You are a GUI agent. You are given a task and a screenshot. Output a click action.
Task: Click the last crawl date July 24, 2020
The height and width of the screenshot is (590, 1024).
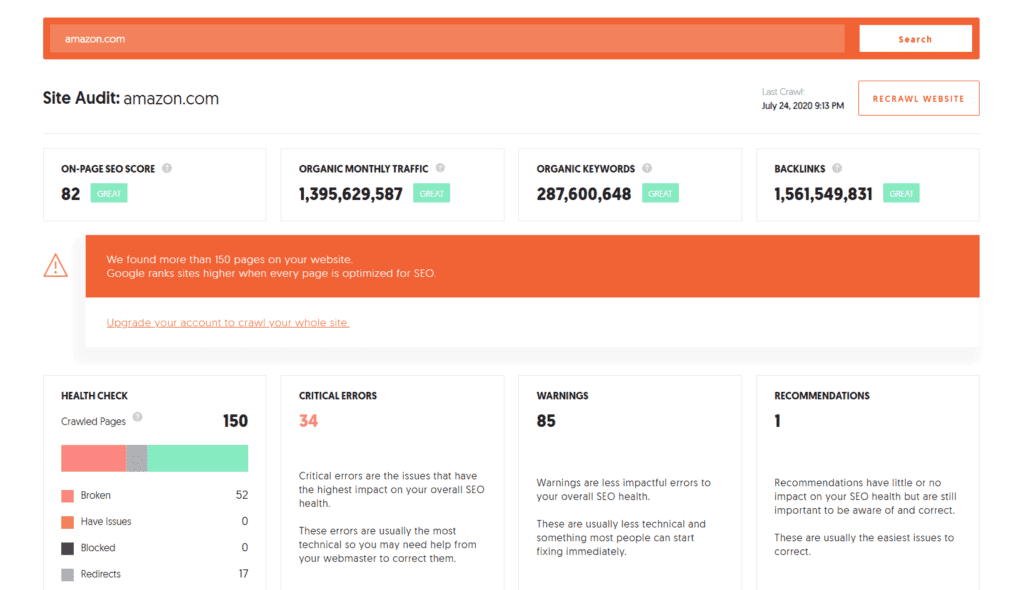click(x=803, y=106)
